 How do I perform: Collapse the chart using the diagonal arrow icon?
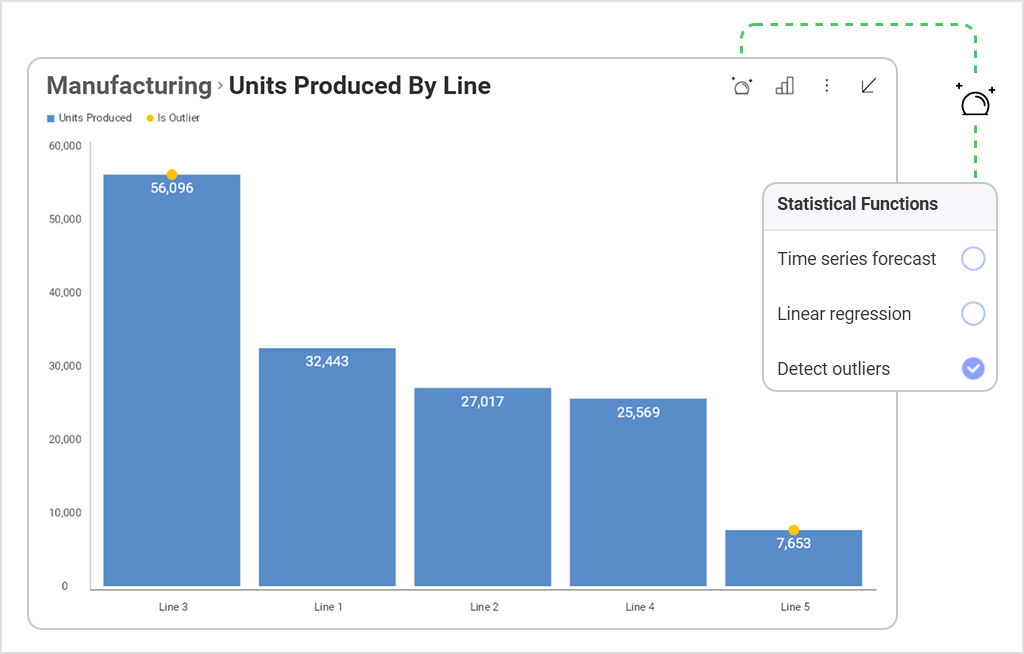tap(867, 86)
